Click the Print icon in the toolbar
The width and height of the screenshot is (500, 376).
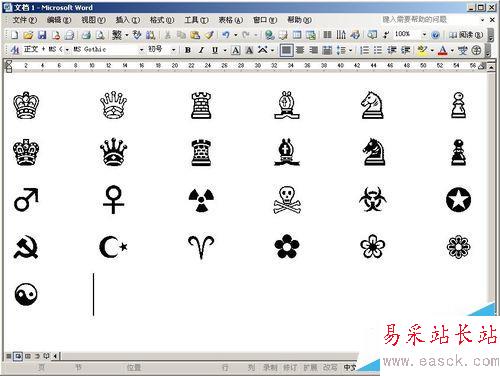85,35
